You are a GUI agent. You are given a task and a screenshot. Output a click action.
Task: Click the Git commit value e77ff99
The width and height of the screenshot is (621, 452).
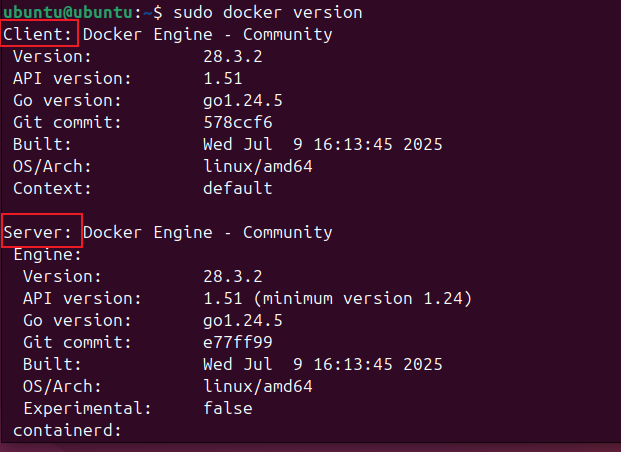pos(238,343)
